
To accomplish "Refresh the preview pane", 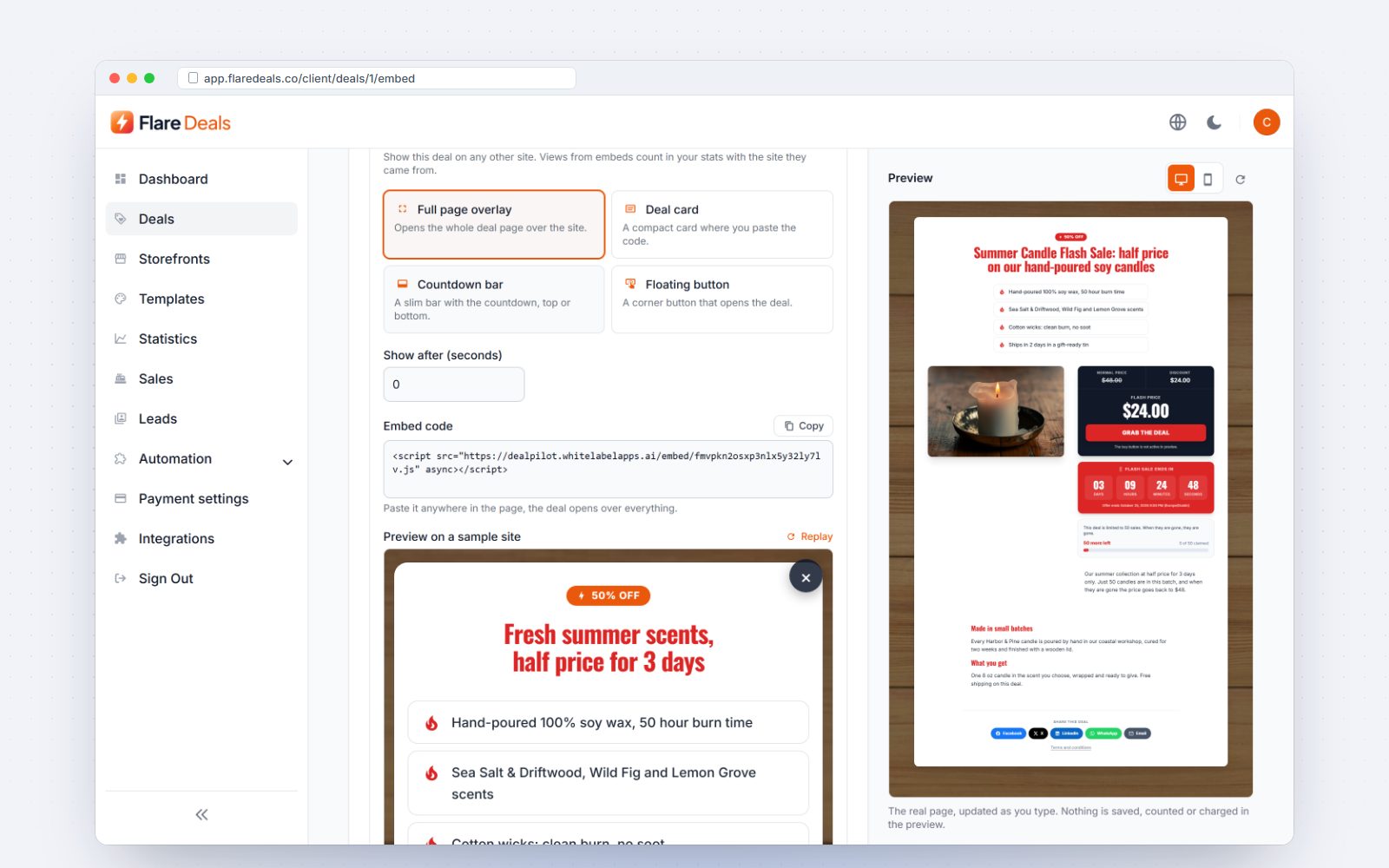I will pyautogui.click(x=1241, y=180).
